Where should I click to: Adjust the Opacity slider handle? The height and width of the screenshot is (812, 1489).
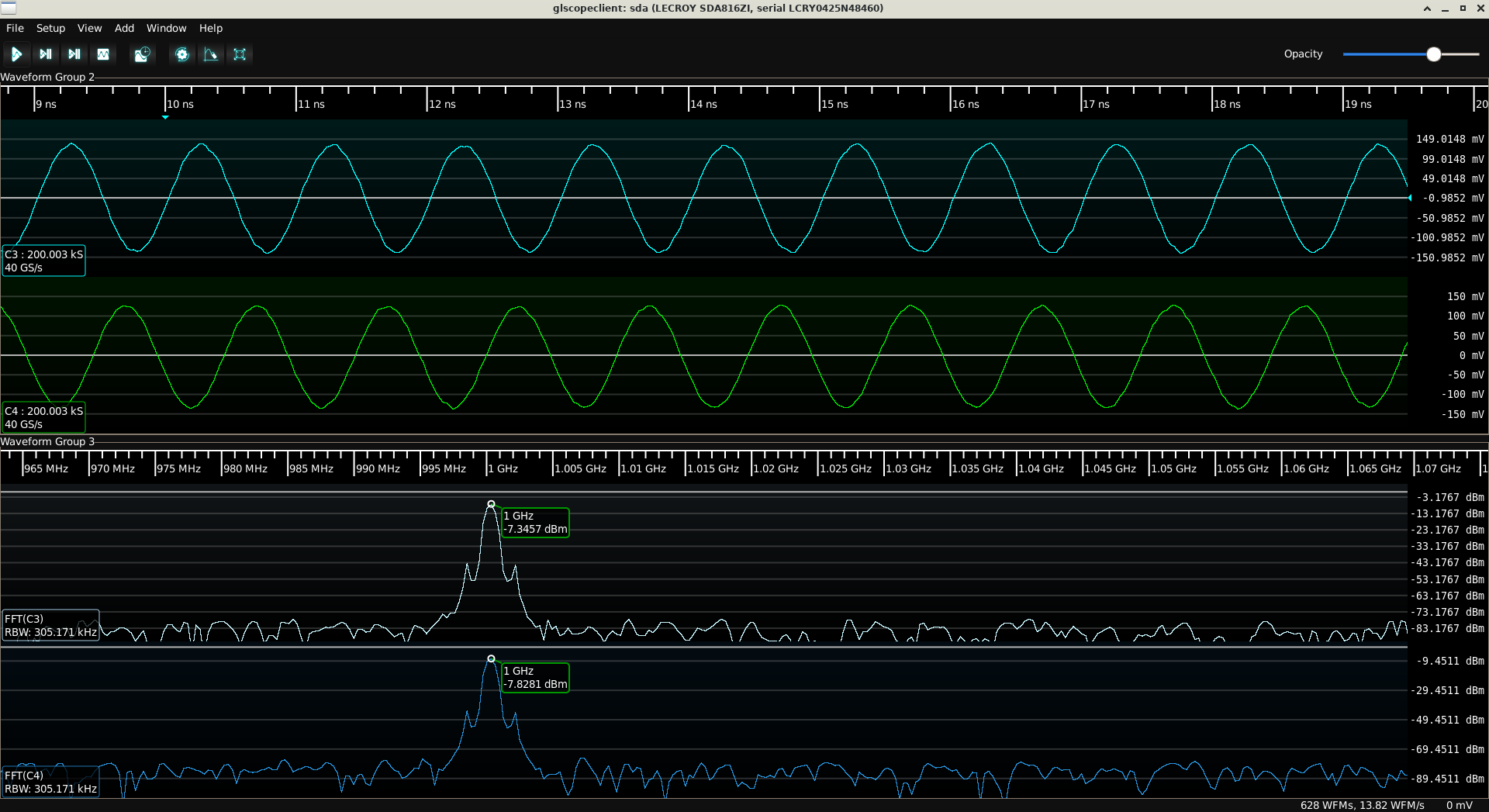pos(1434,54)
